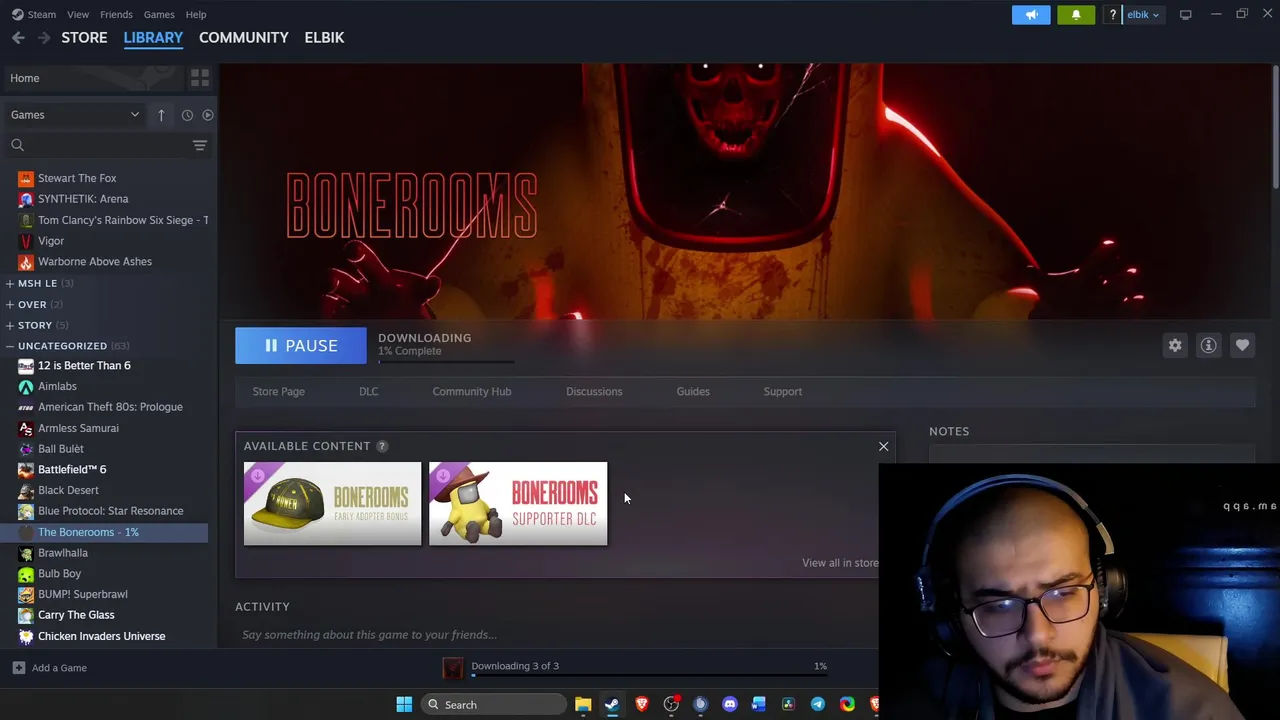1280x720 pixels.
Task: Open the Games menu
Action: coord(159,15)
